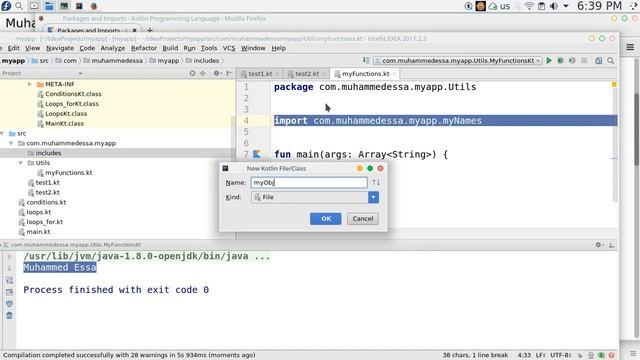
Task: Start debugging with the bug icon
Action: point(560,60)
